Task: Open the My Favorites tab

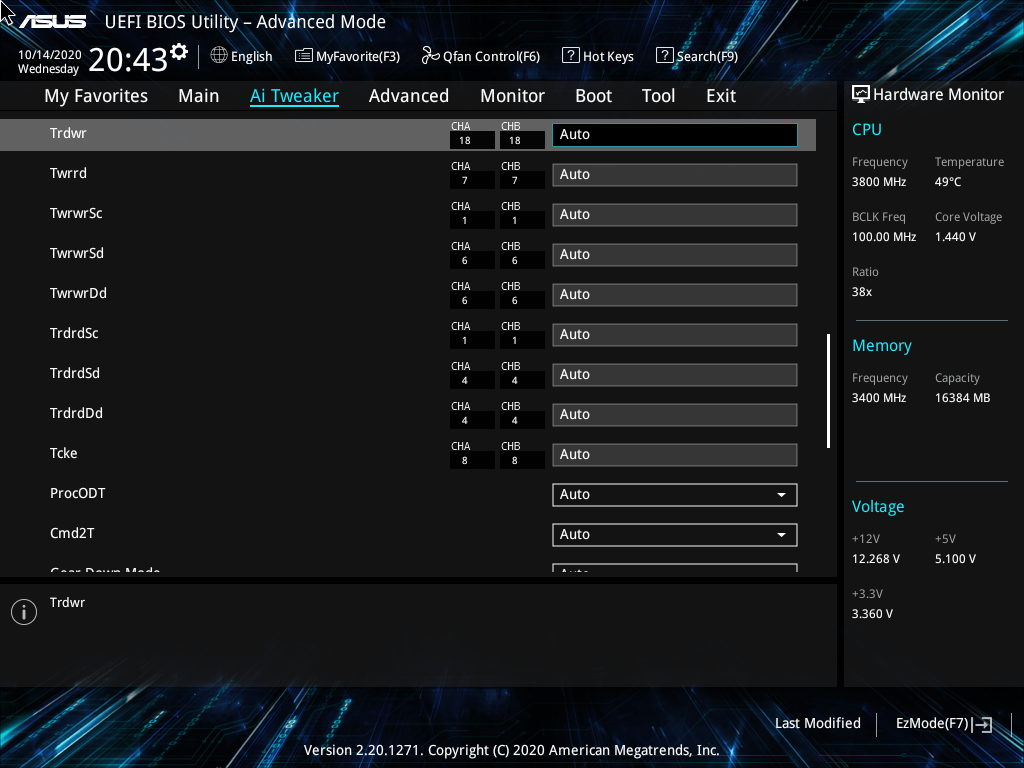Action: (x=96, y=96)
